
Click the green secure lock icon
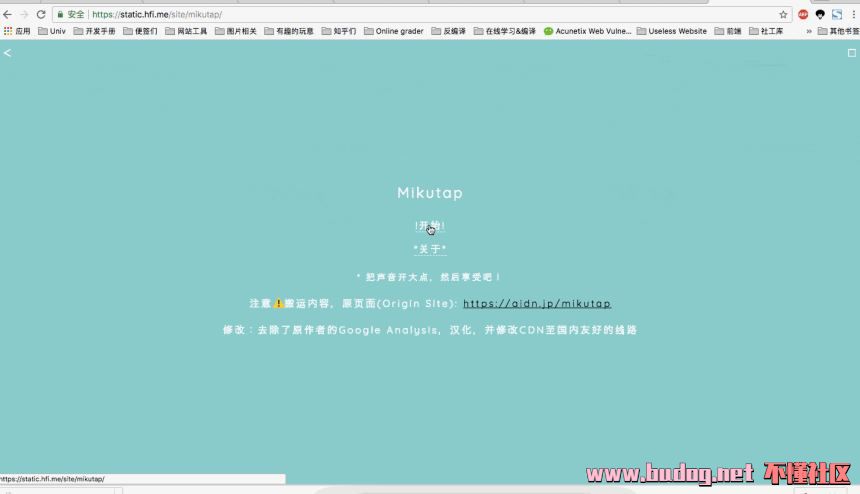click(x=60, y=14)
